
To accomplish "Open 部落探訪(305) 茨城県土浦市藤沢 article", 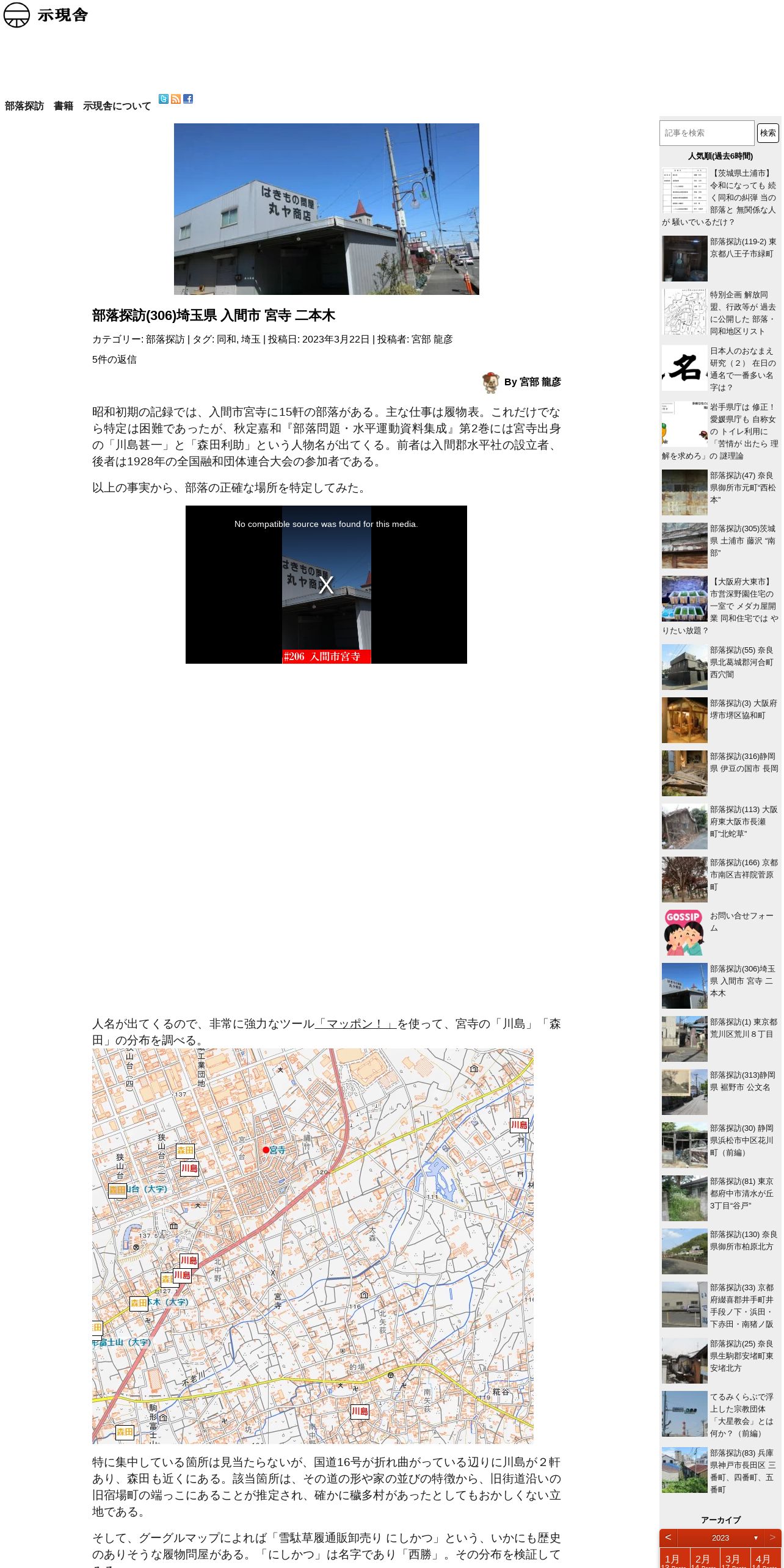I will tap(720, 545).
